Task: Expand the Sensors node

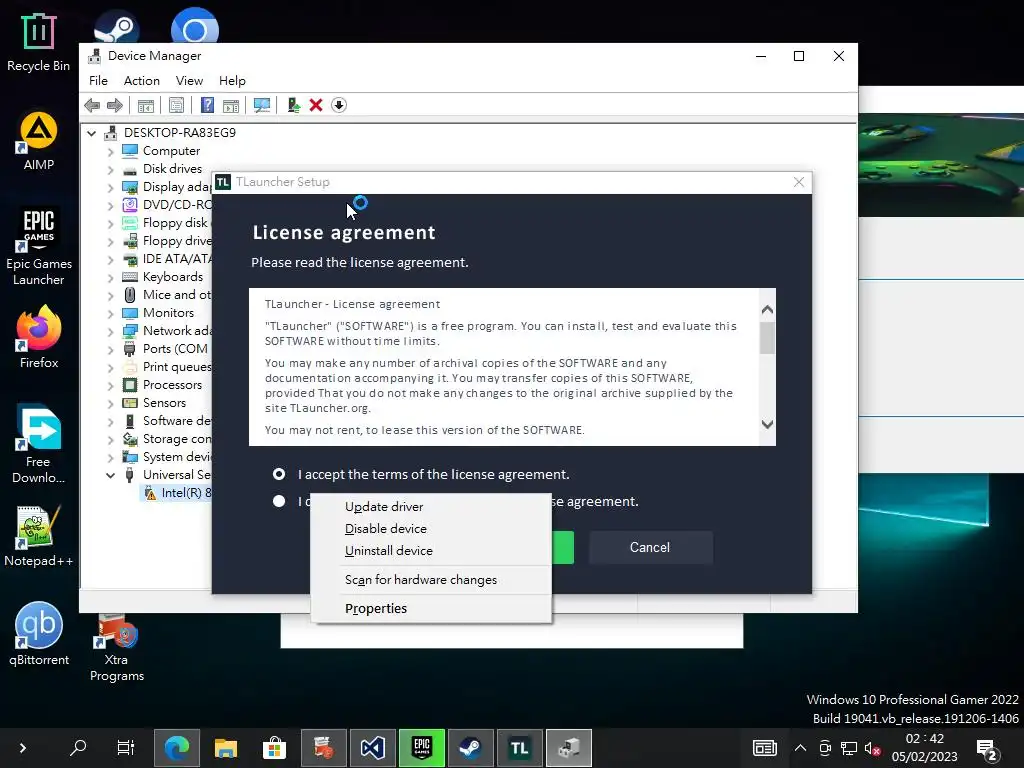Action: [x=110, y=404]
